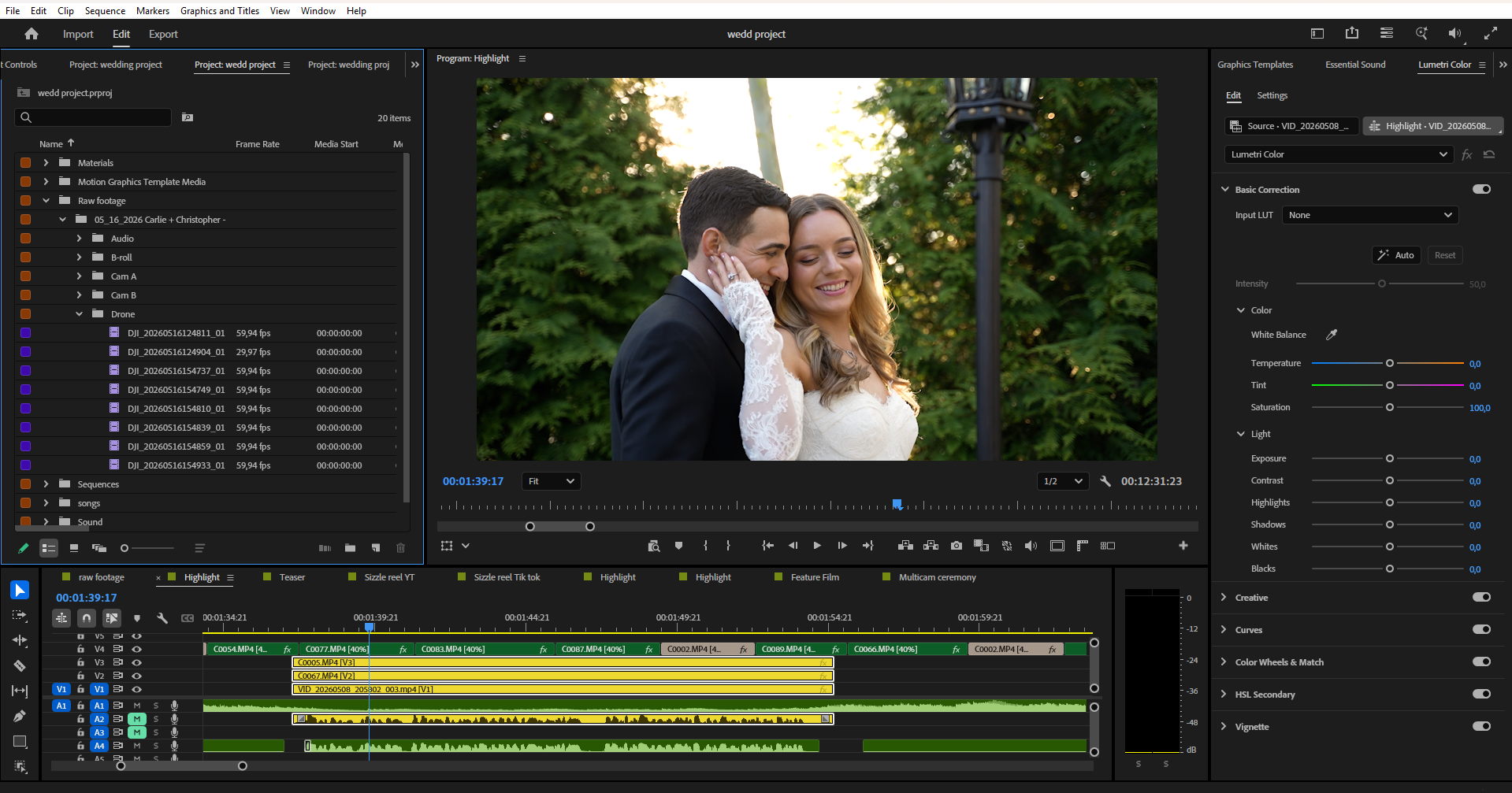Play the Program monitor sequence
Screen dimensions: 1512x793
817,546
